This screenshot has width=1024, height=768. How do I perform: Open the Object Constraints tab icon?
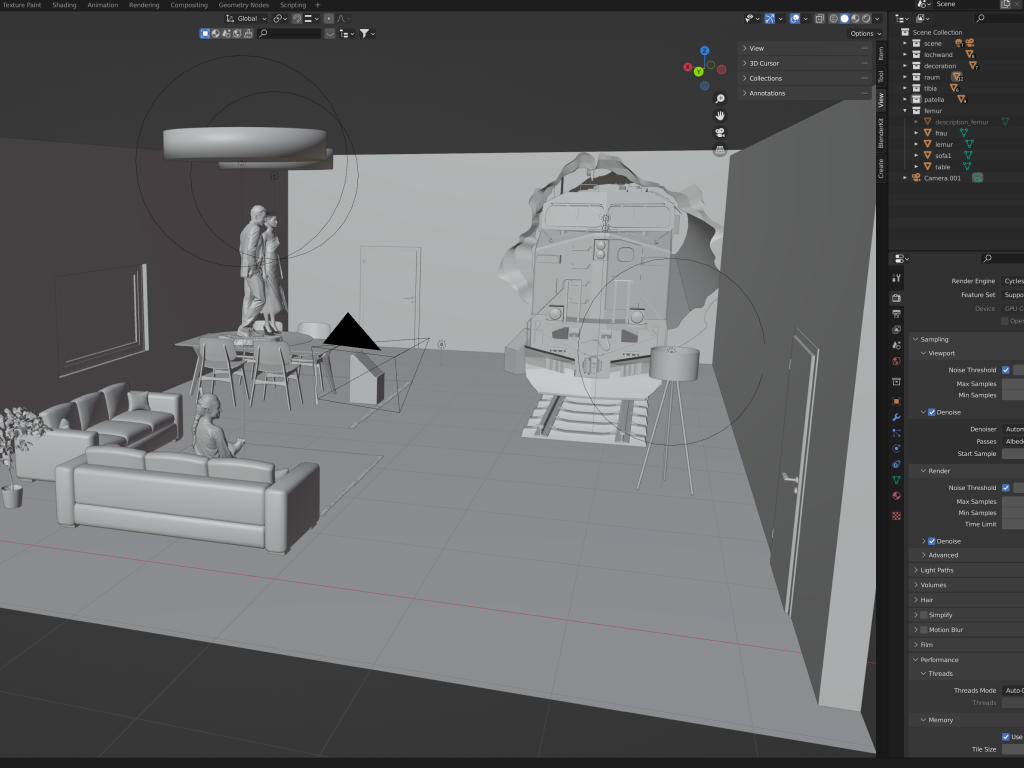point(897,464)
